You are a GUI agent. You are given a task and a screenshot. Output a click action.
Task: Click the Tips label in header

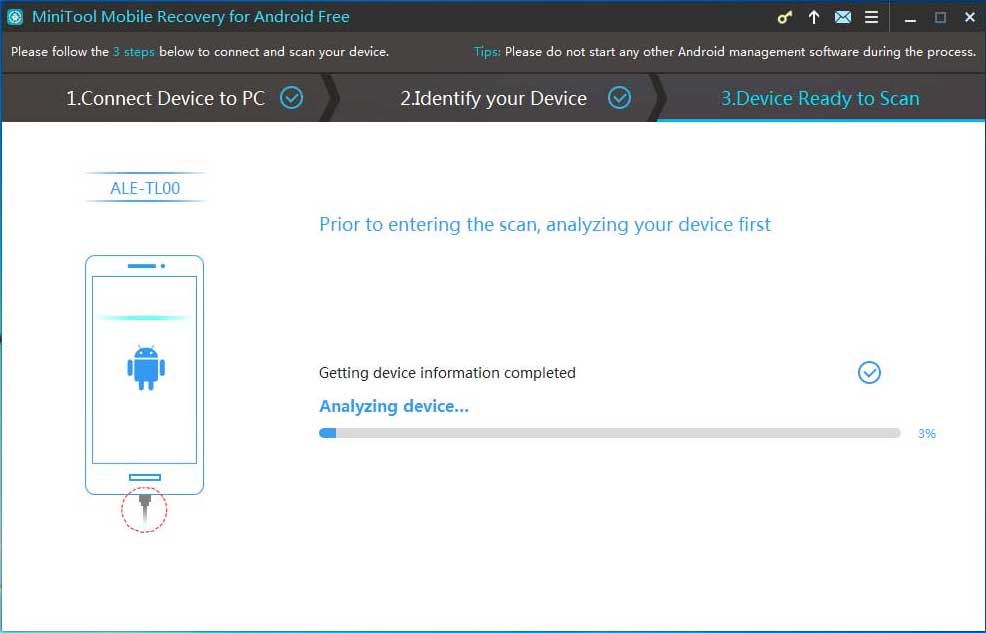487,52
